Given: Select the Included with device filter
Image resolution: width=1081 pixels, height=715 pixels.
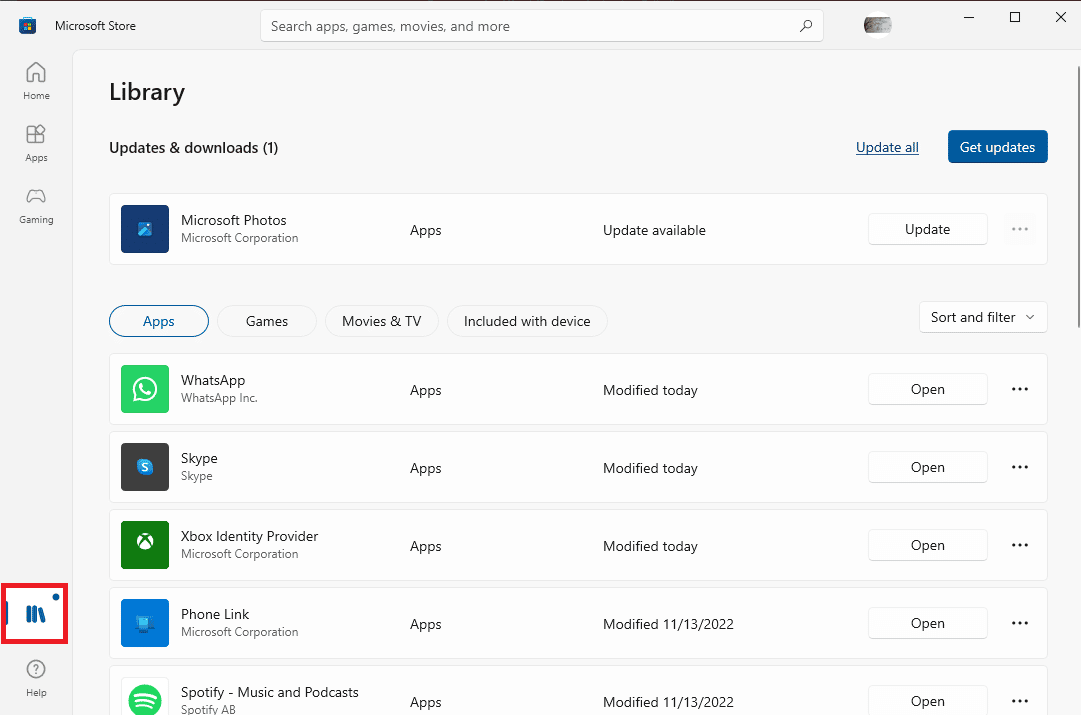Looking at the screenshot, I should pyautogui.click(x=527, y=321).
